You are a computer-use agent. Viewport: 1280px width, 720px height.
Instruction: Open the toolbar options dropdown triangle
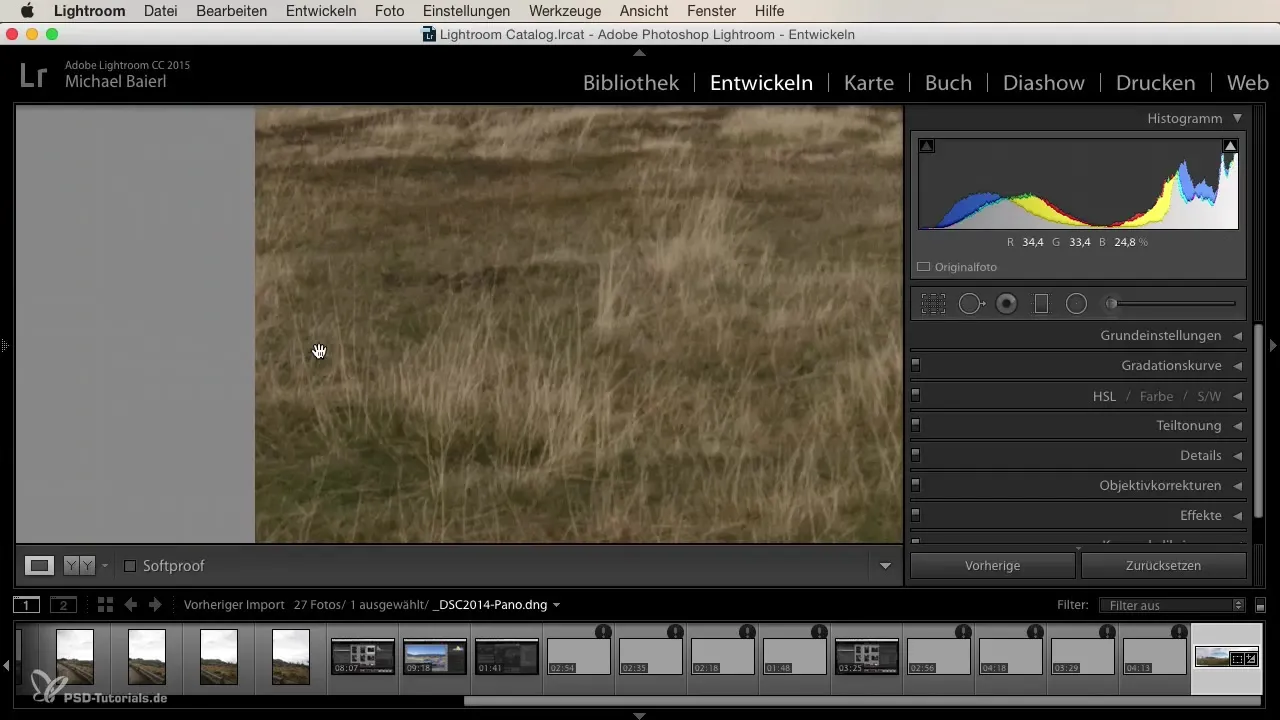pos(885,566)
